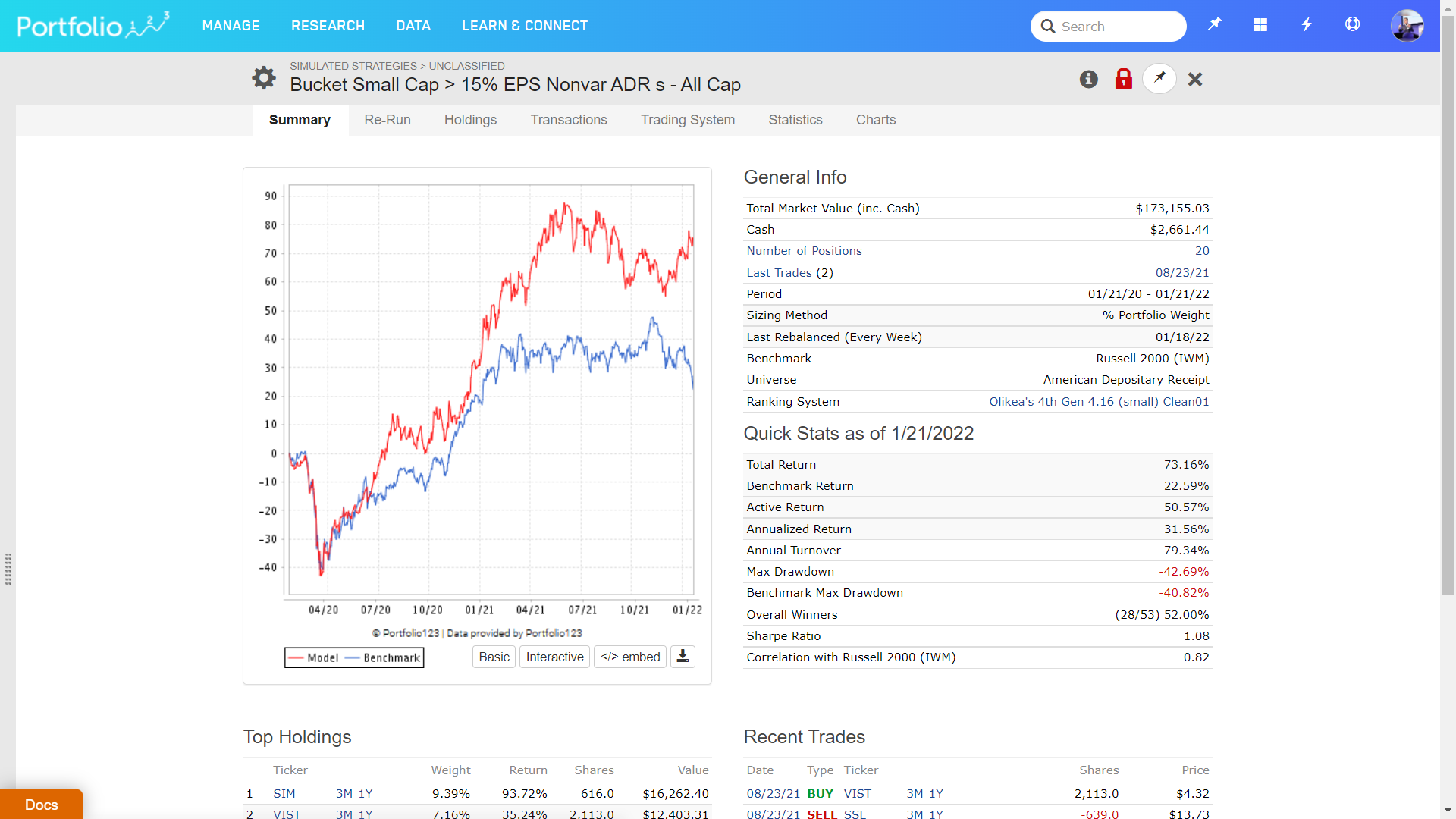Image resolution: width=1456 pixels, height=819 pixels.
Task: Open the Olikea's 4th Gen ranking system link
Action: 1098,401
